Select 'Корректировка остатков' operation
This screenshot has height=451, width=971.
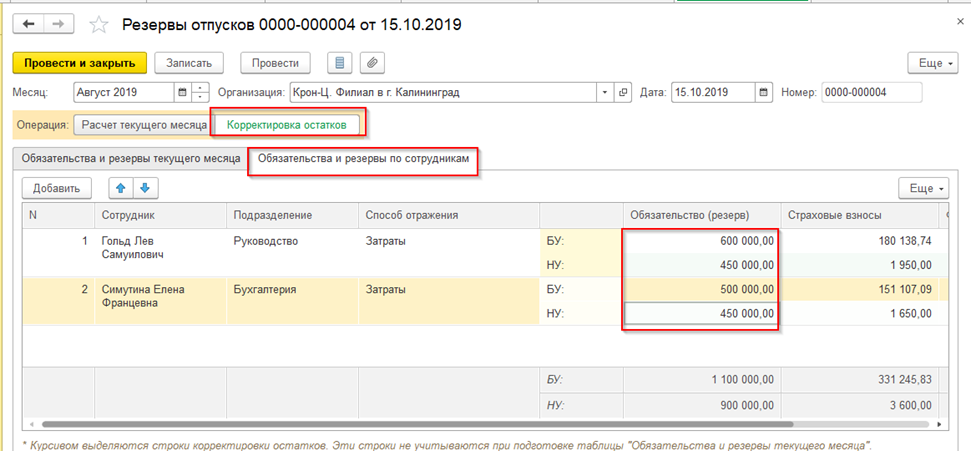pos(287,125)
